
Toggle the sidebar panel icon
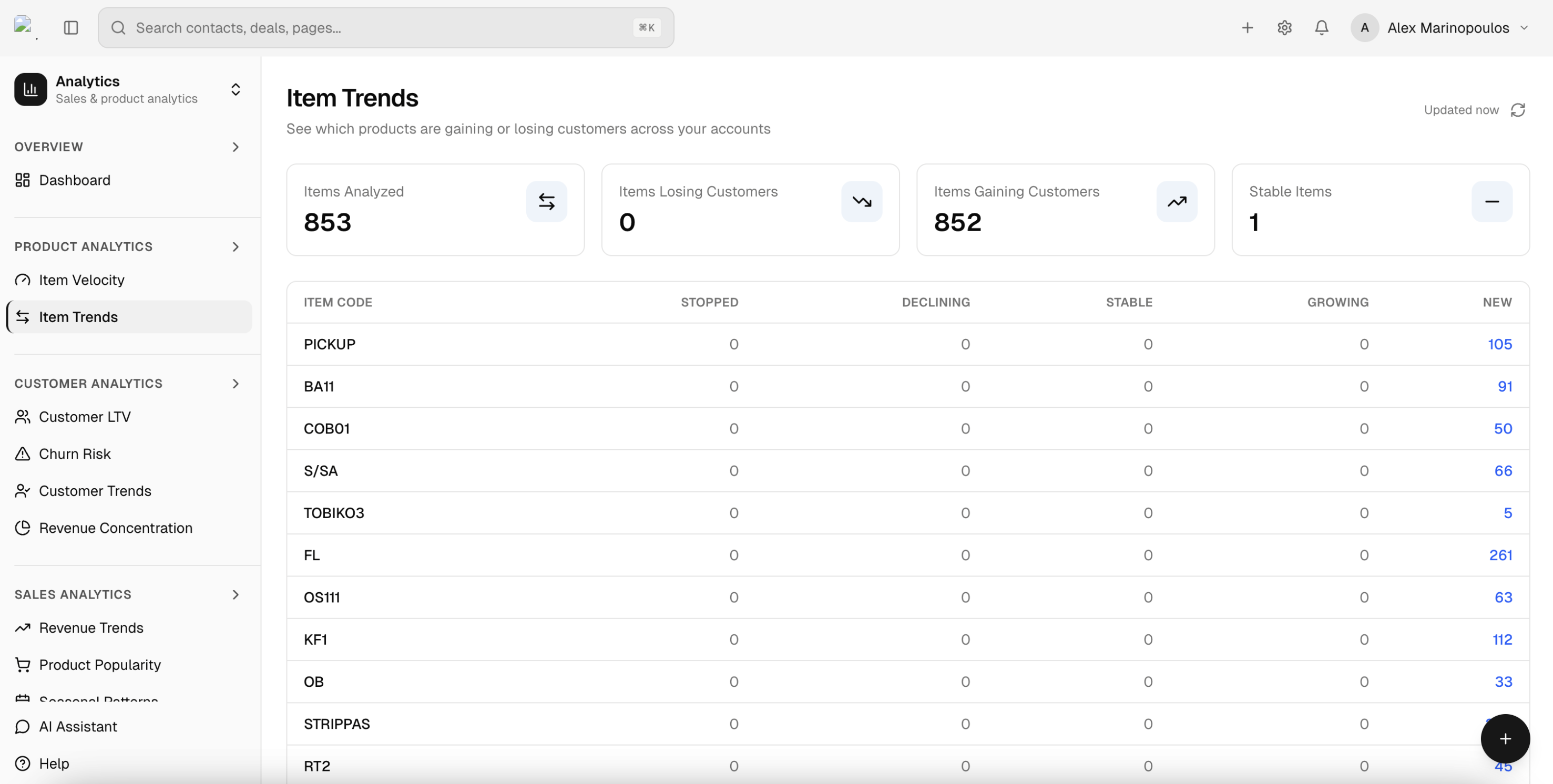tap(70, 28)
